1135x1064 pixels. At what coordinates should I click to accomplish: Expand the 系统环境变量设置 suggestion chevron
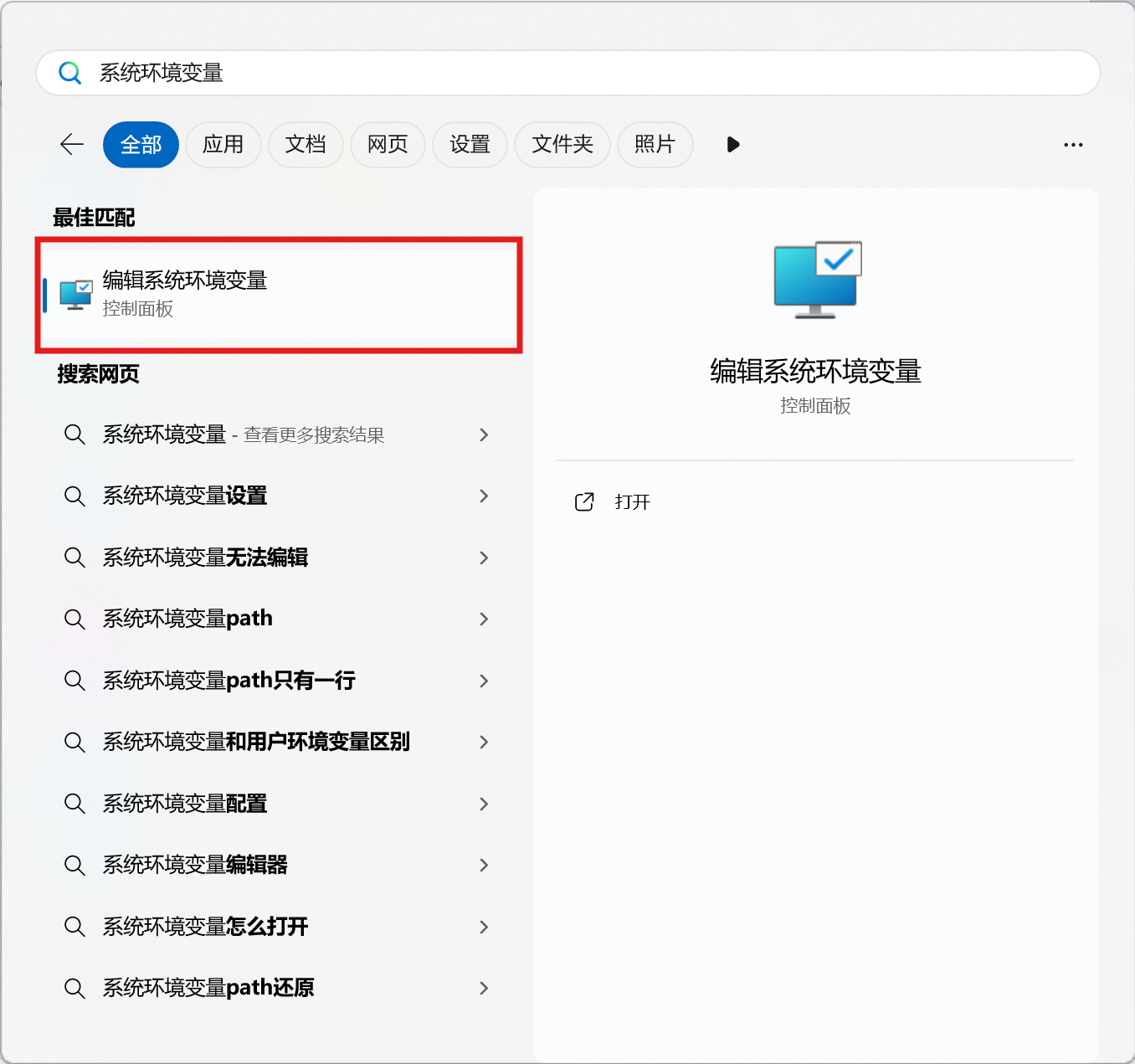tap(484, 496)
